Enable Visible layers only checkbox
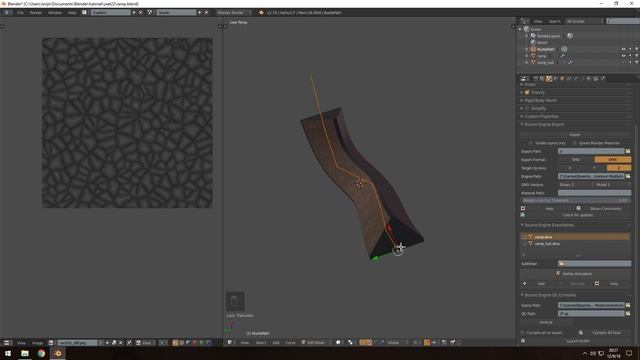This screenshot has width=640, height=360. 531,143
